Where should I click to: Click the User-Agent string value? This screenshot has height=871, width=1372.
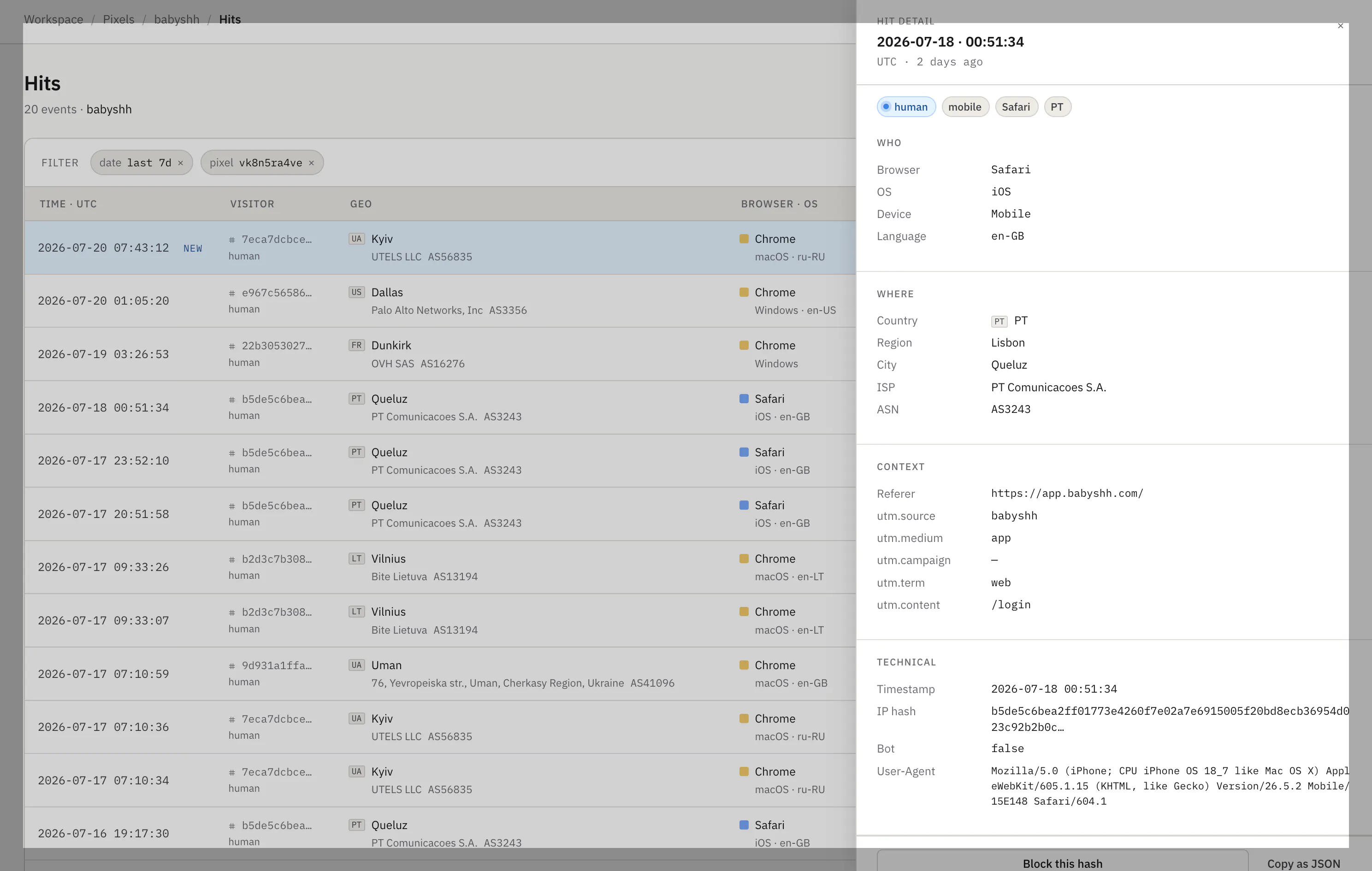click(x=1169, y=786)
